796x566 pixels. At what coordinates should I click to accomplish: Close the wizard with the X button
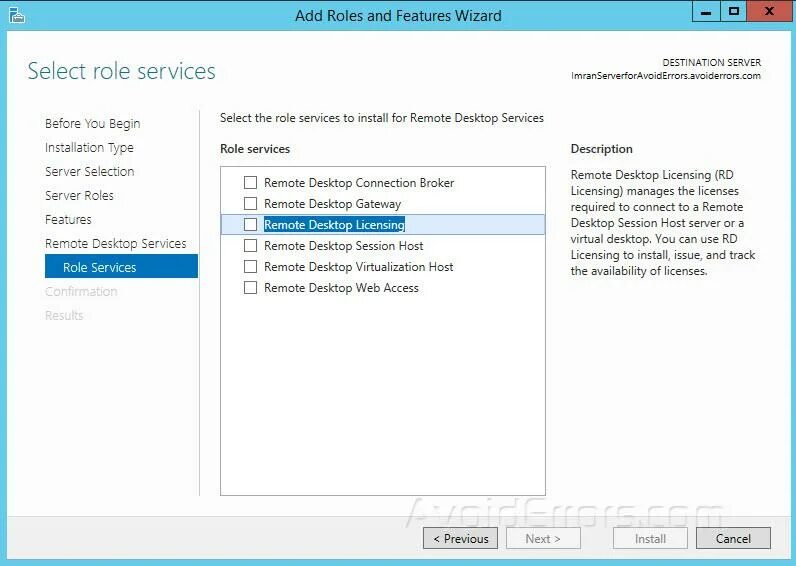pos(769,12)
